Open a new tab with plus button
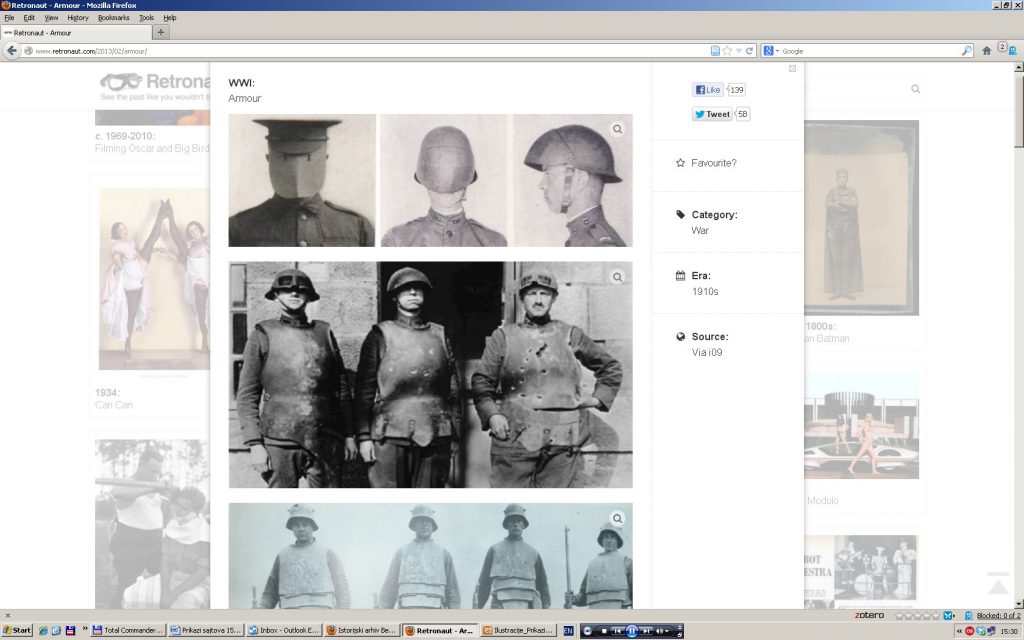Viewport: 1024px width, 640px height. [161, 32]
